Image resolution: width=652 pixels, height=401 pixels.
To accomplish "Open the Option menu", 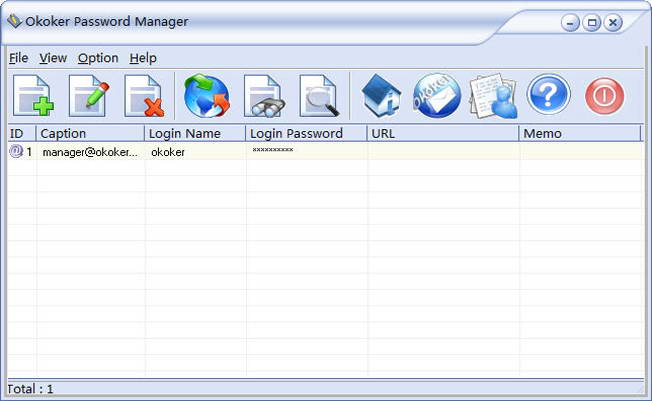I will [x=98, y=58].
